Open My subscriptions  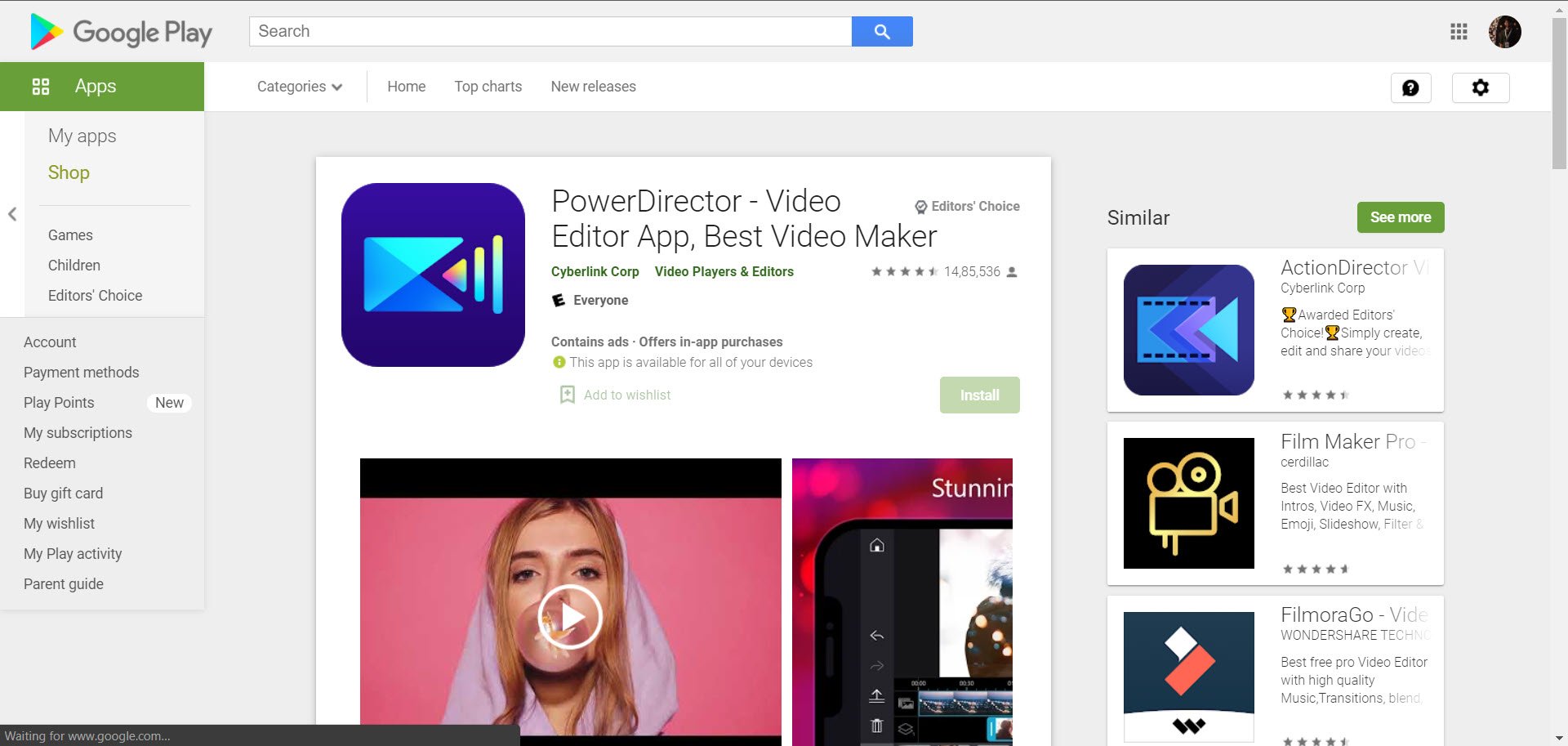coord(78,433)
